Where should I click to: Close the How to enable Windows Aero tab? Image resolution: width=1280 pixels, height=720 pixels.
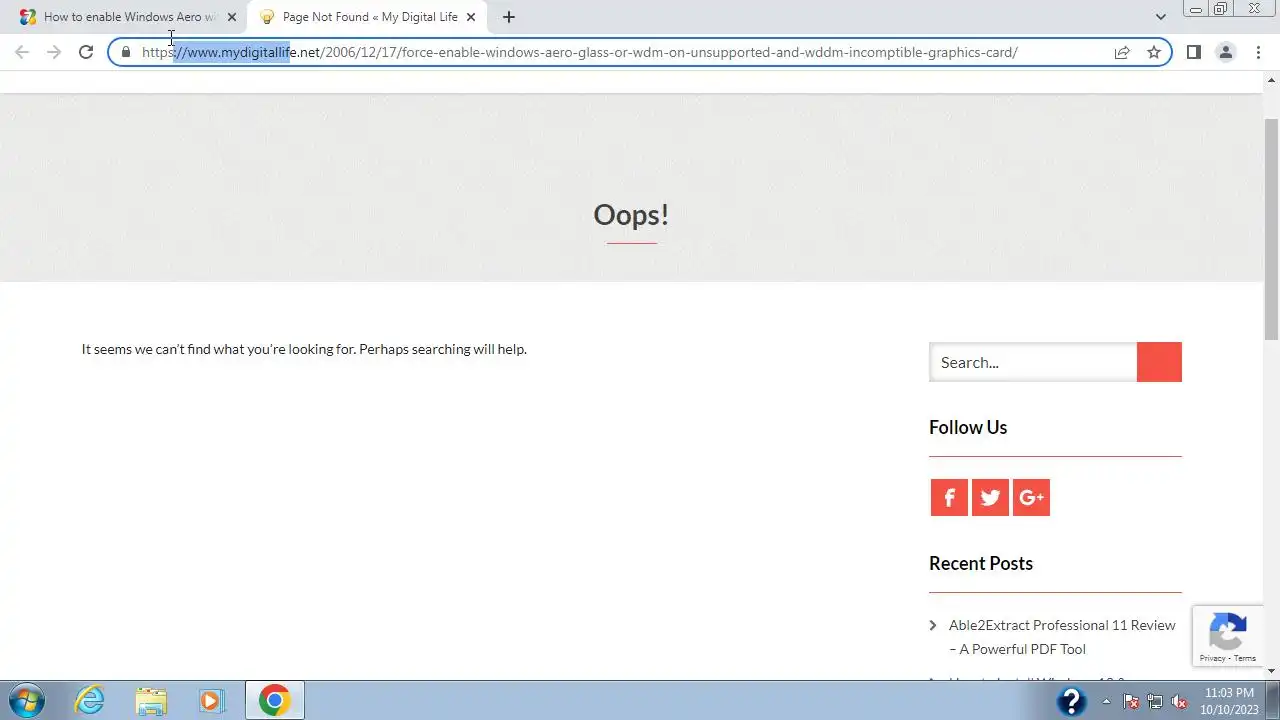[232, 17]
